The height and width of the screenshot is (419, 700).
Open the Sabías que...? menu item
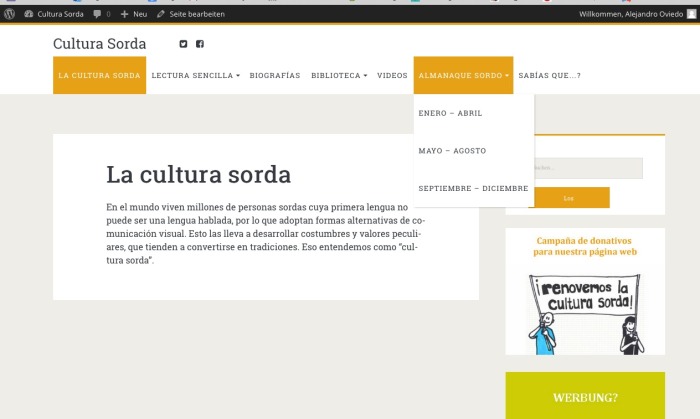550,75
